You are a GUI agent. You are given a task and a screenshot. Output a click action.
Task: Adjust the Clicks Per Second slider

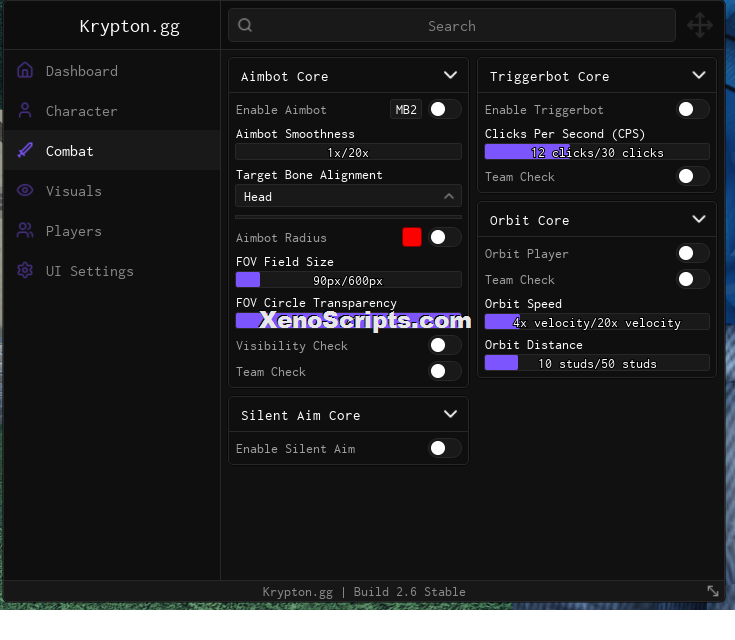597,152
